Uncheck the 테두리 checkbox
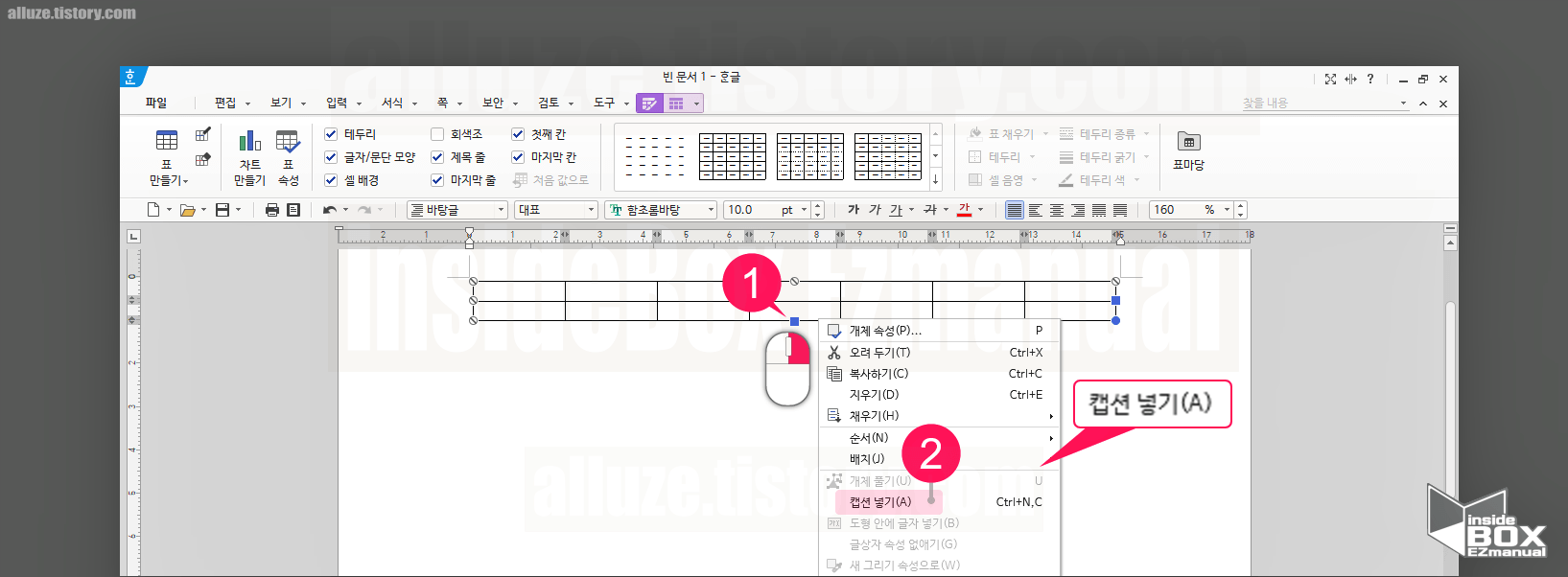The height and width of the screenshot is (577, 1568). pos(331,134)
